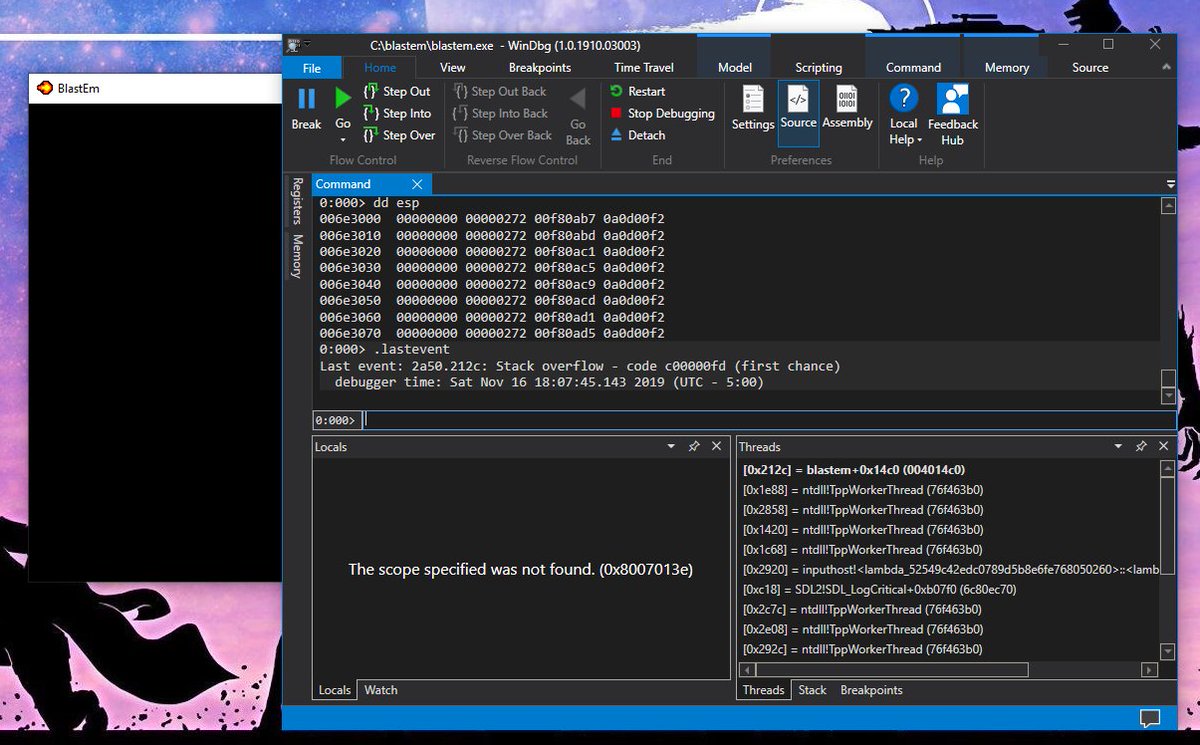Image resolution: width=1200 pixels, height=745 pixels.
Task: Detach the debugger from the process
Action: pyautogui.click(x=637, y=135)
